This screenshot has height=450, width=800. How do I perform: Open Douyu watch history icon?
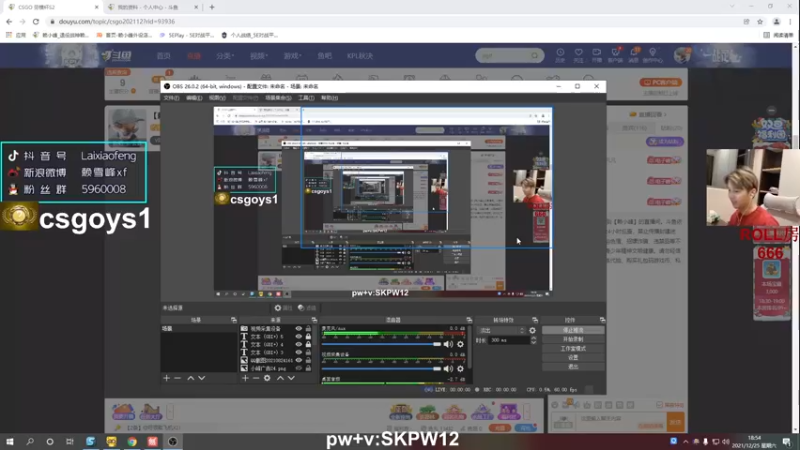pyautogui.click(x=560, y=55)
